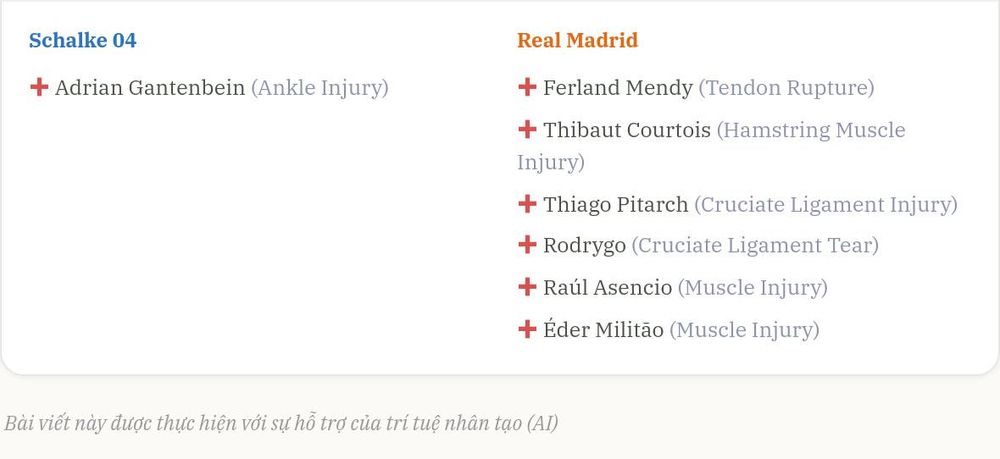Open the Schalke 04 team heading

pos(83,40)
